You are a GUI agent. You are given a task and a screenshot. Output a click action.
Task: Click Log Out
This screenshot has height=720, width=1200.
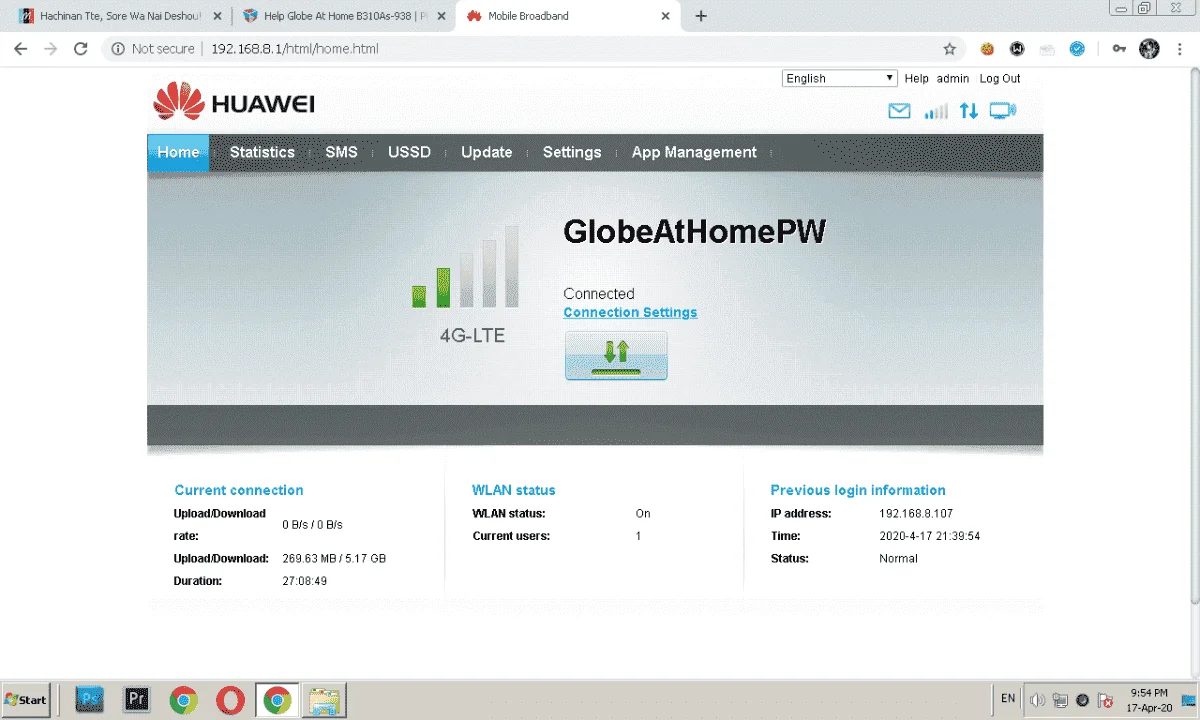click(1000, 78)
